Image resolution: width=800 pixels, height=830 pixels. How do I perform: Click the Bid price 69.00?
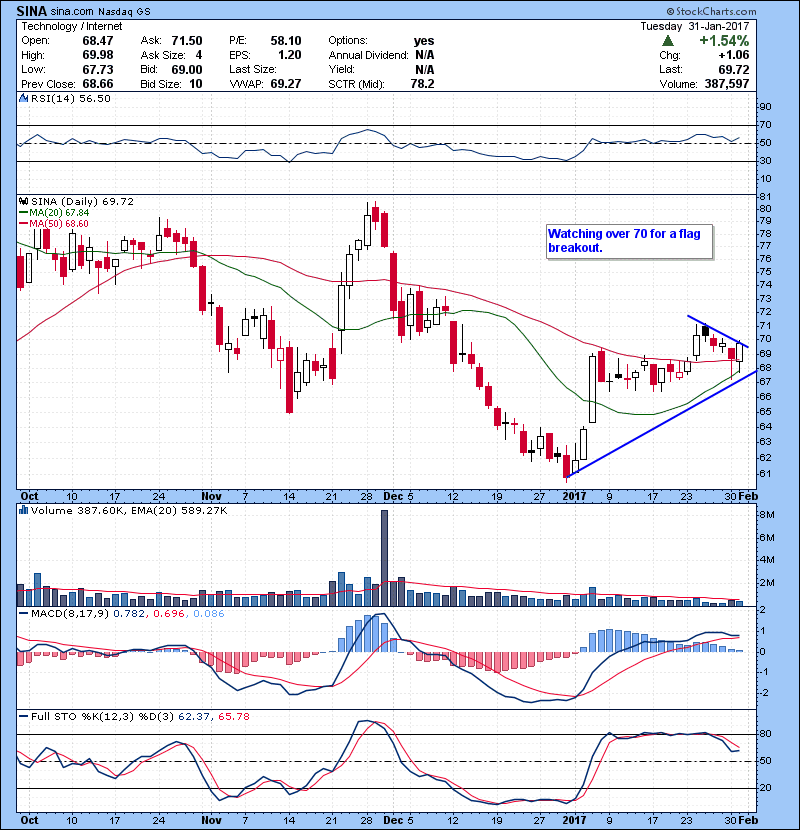pyautogui.click(x=187, y=70)
